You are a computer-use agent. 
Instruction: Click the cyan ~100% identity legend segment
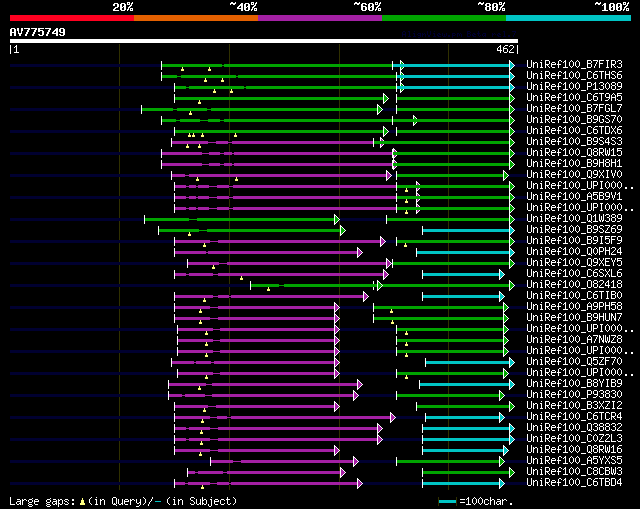click(x=568, y=18)
